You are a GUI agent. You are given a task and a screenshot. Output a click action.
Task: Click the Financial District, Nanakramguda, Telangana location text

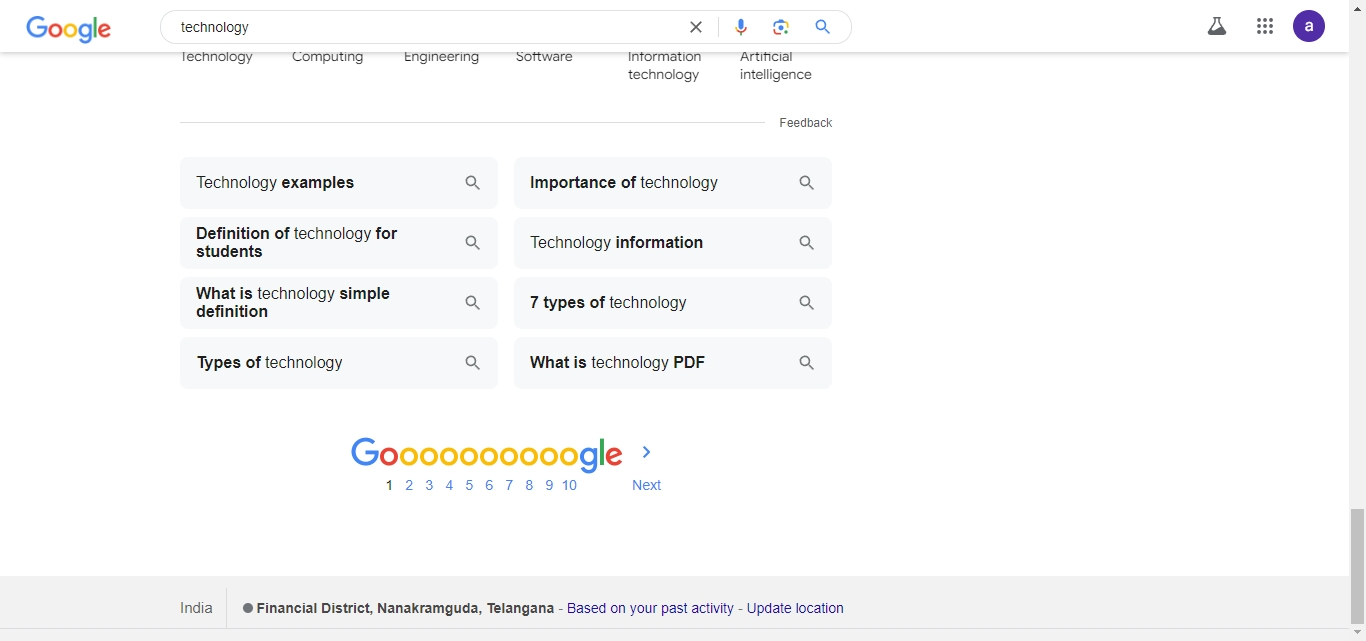pyautogui.click(x=405, y=608)
